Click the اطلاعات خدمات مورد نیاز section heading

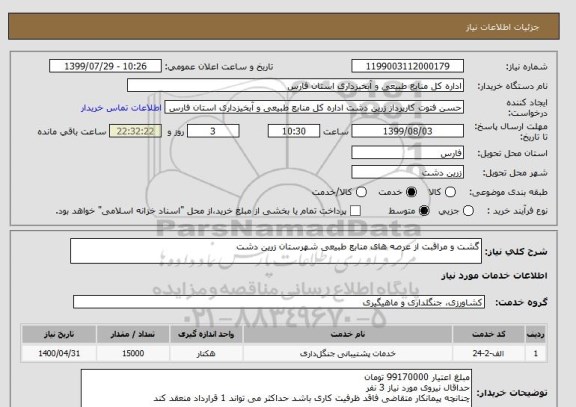[494, 276]
